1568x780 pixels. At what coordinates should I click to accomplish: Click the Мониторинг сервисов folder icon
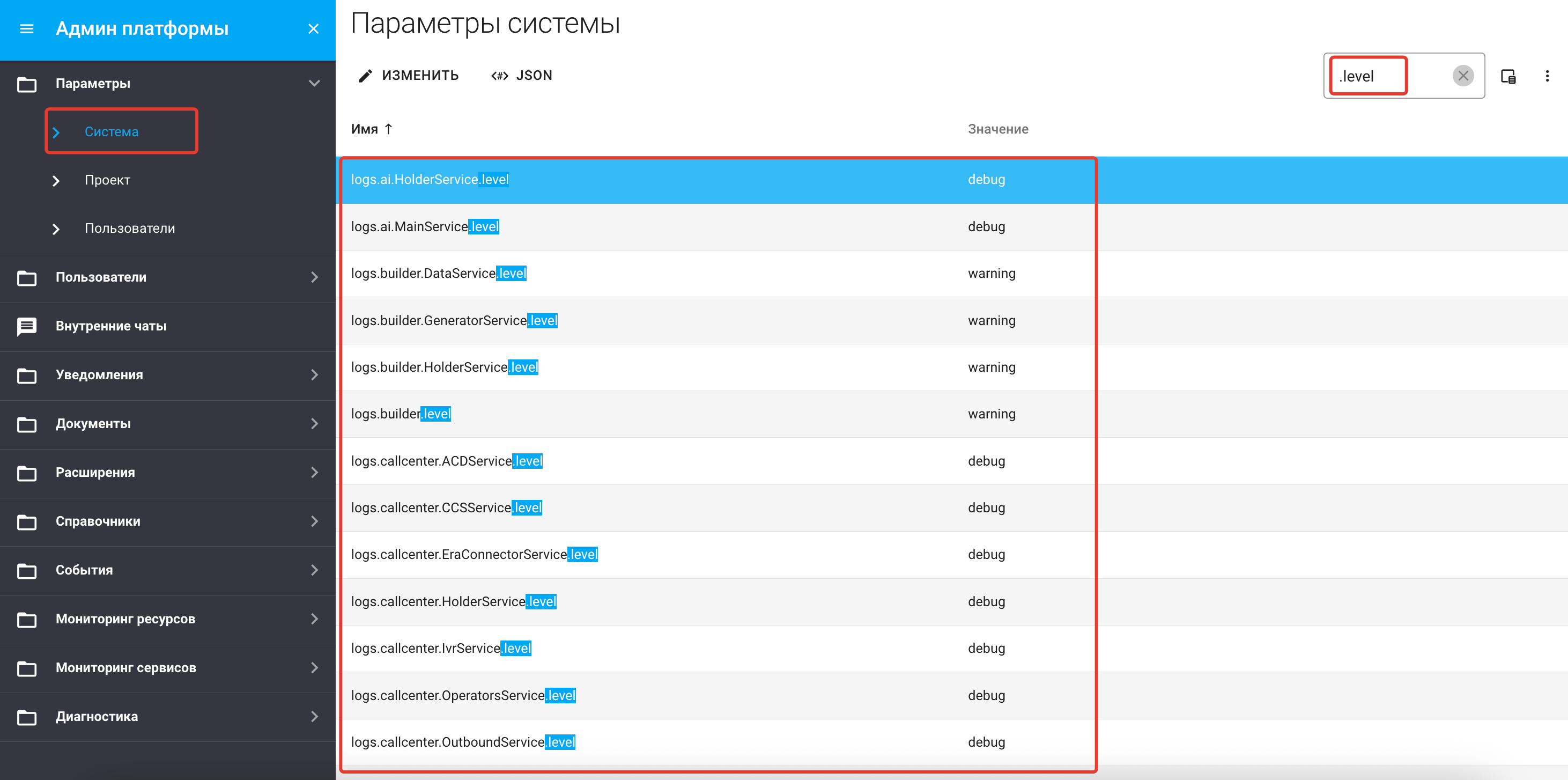click(x=26, y=668)
